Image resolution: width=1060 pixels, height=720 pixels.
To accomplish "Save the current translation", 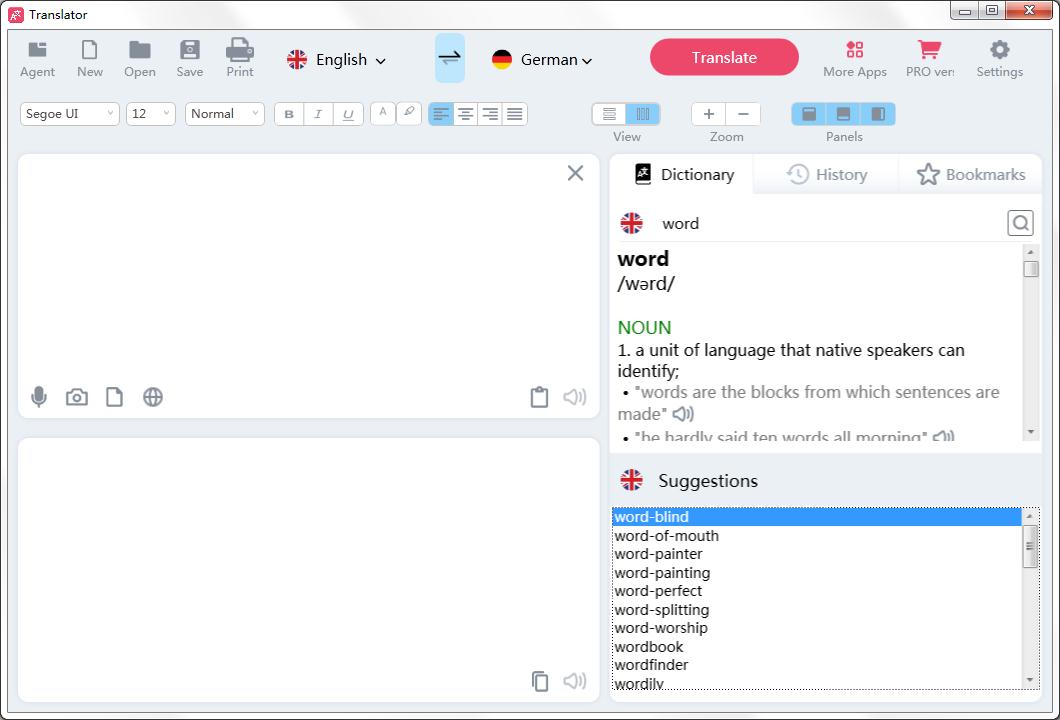I will pos(189,59).
